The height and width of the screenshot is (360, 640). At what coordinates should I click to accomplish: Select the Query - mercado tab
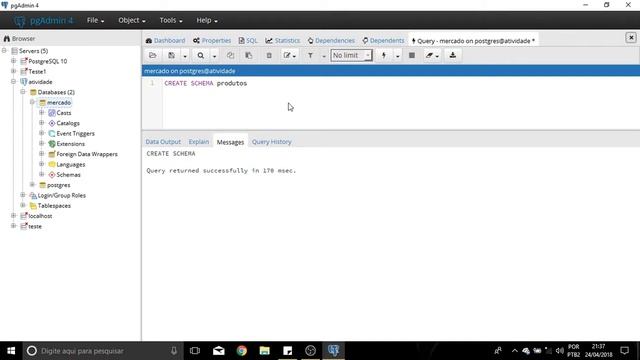coord(473,41)
